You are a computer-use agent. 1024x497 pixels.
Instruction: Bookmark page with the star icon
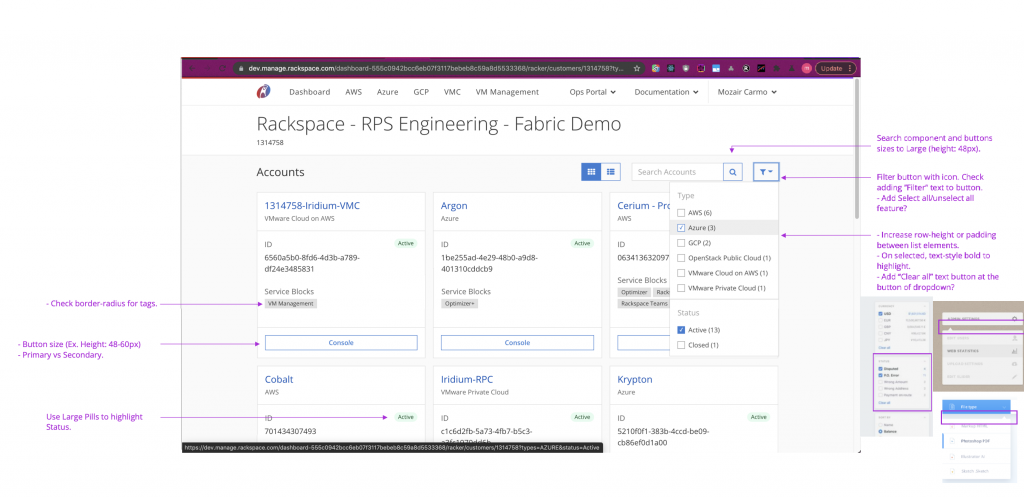pos(636,68)
